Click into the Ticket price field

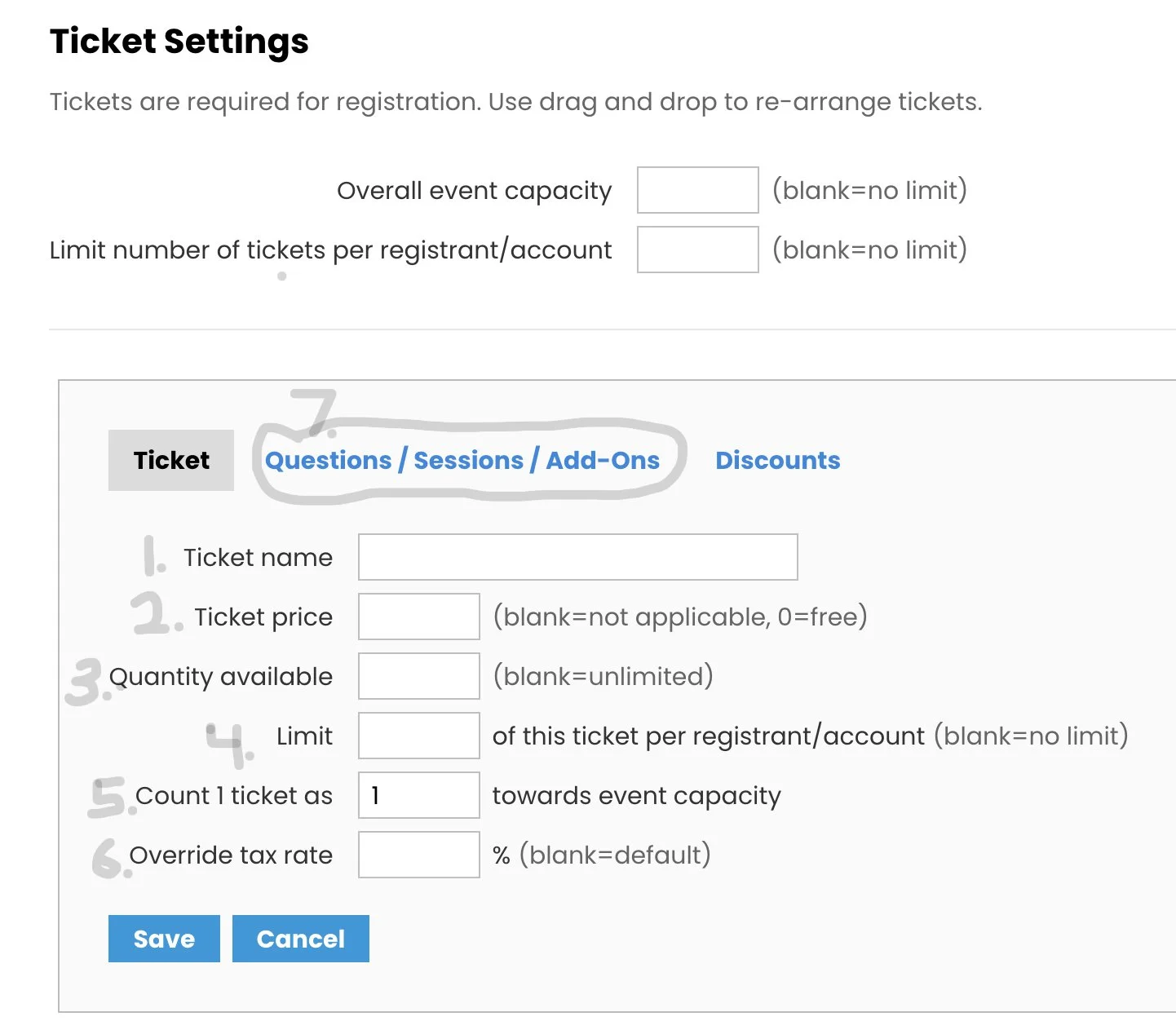(x=418, y=617)
